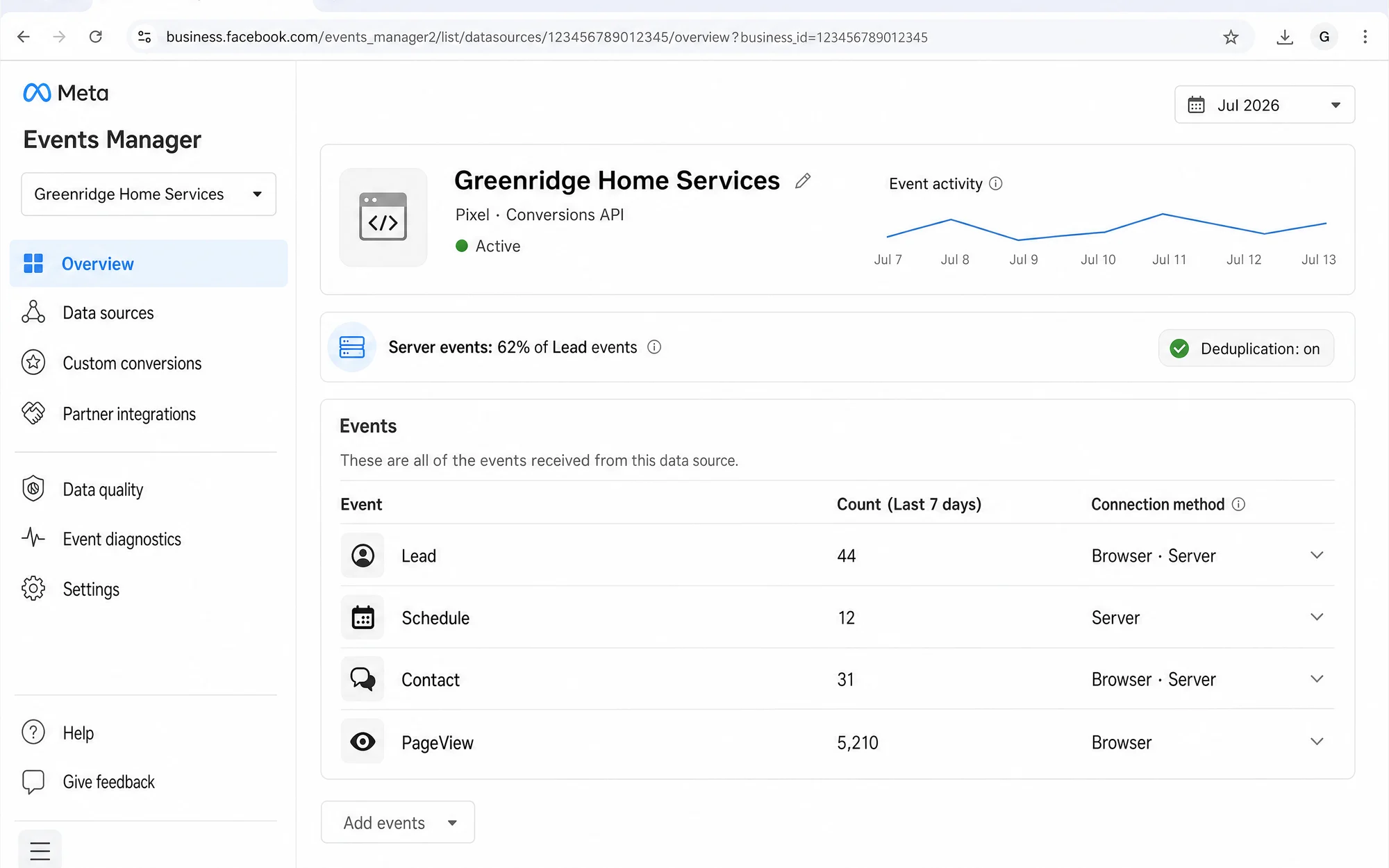Open browser downloads
Screen dimensions: 1389x868
click(1285, 37)
